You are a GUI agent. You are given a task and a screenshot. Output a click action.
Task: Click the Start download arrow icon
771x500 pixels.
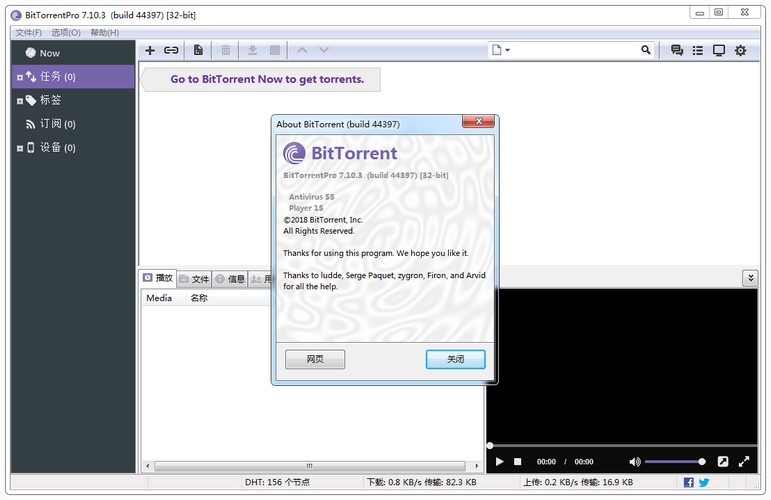coord(252,50)
